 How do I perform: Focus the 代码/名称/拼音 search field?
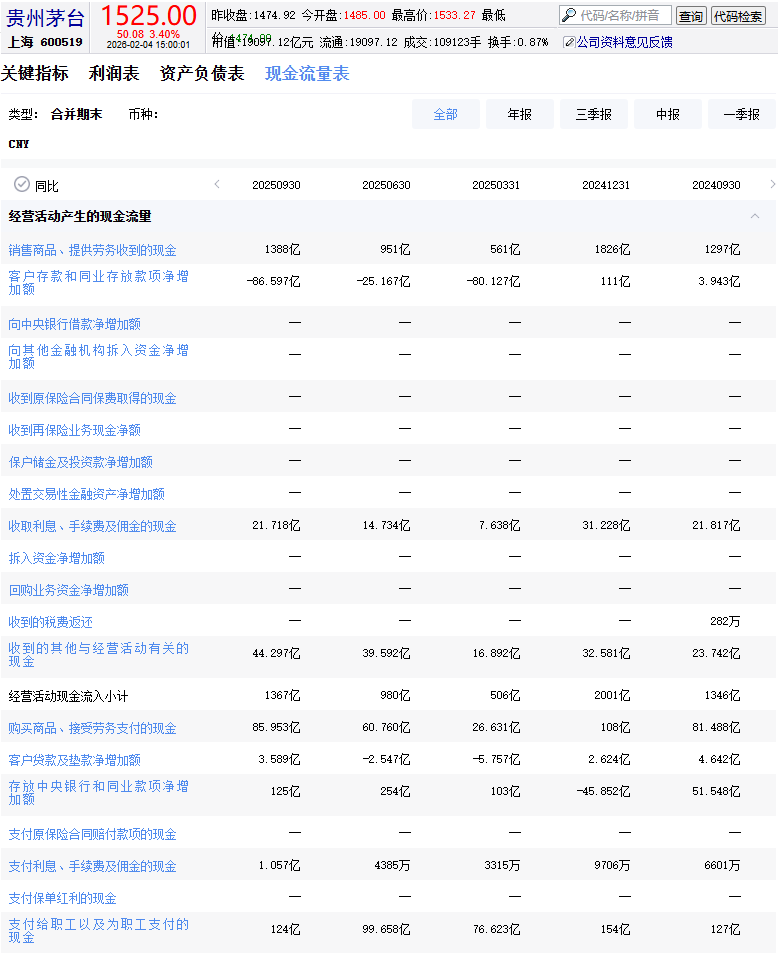tap(623, 16)
